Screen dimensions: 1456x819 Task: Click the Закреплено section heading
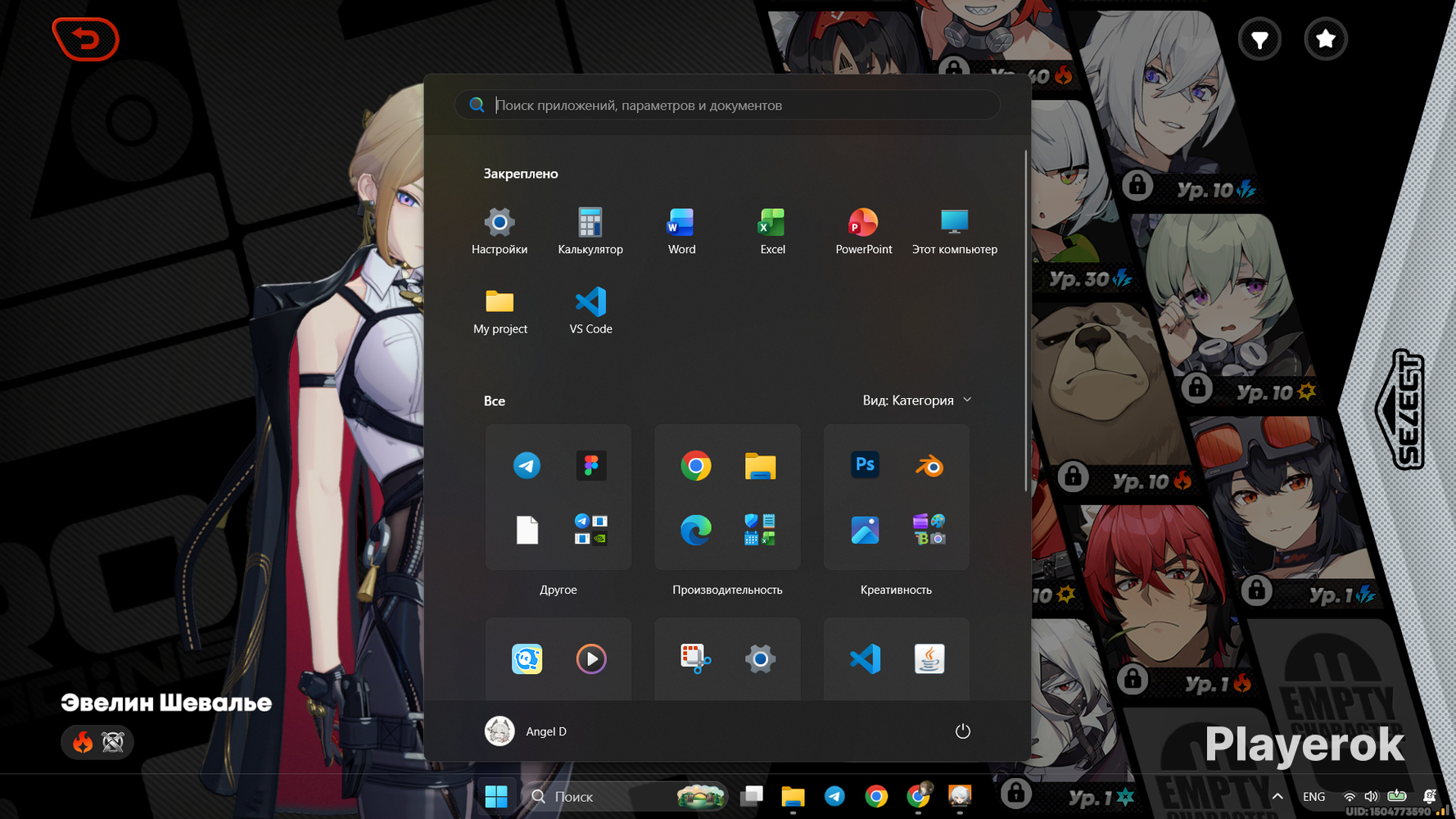coord(521,174)
